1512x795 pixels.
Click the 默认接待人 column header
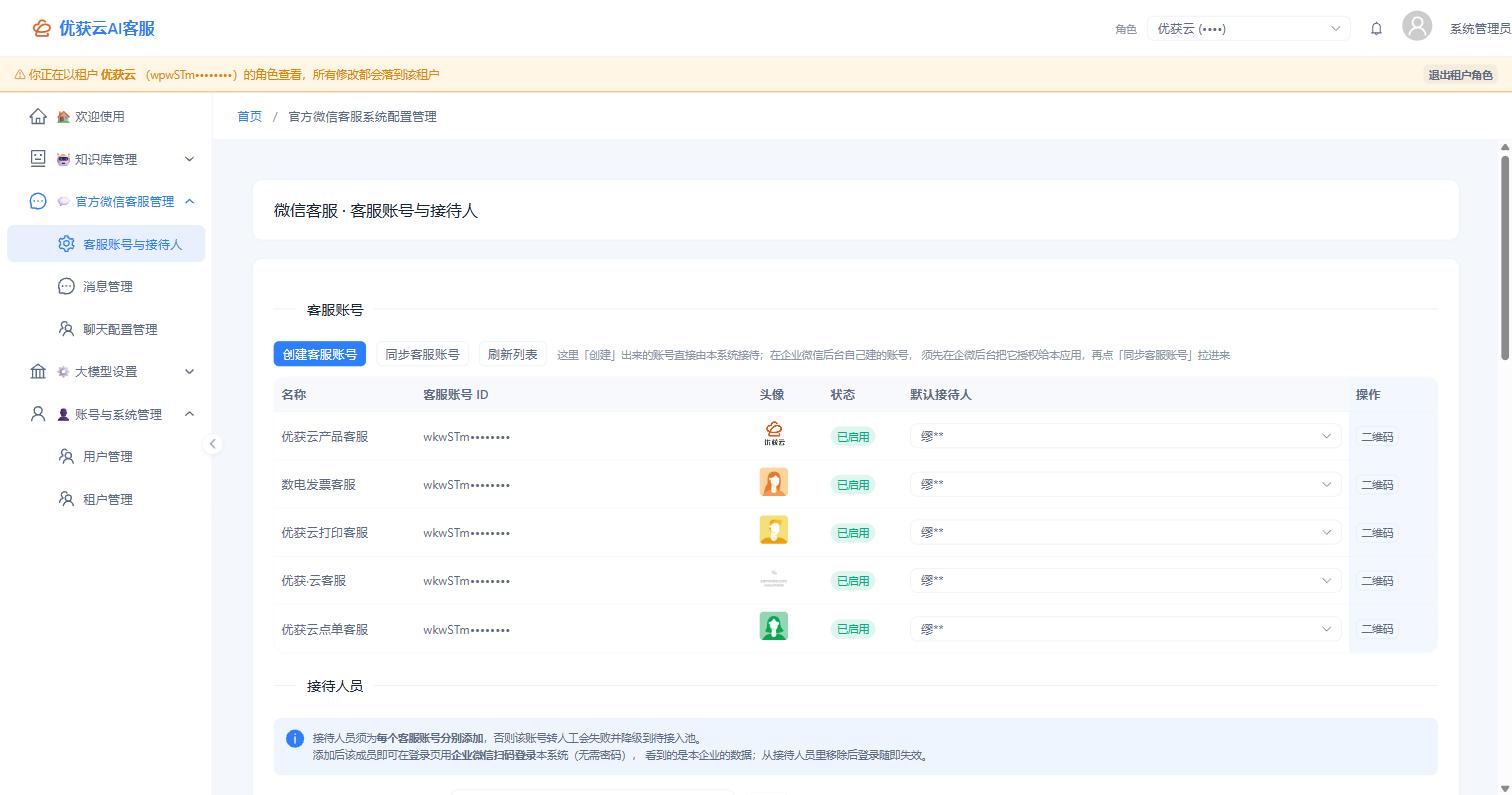(940, 394)
